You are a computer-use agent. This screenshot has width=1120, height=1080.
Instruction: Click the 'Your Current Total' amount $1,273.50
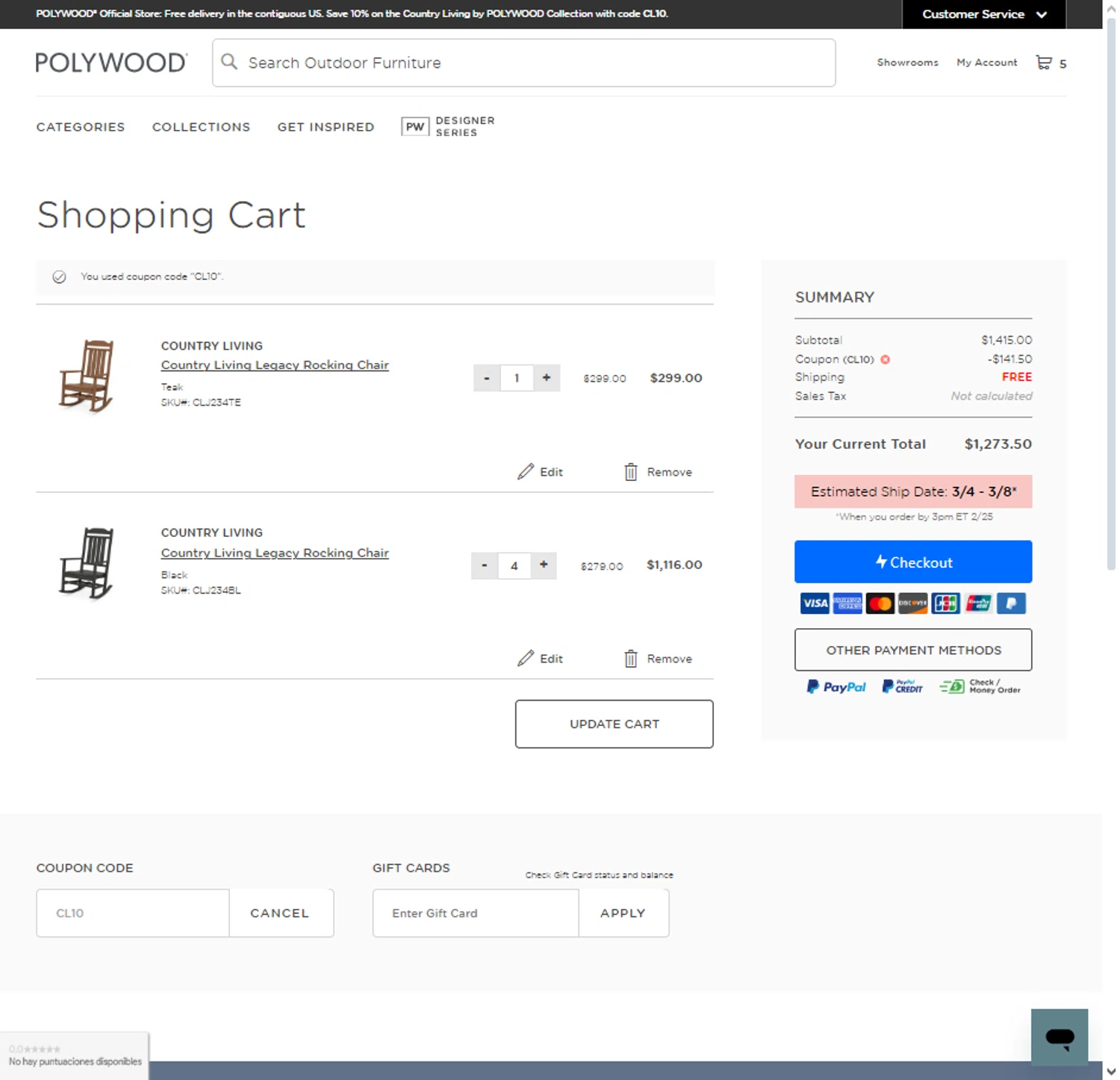tap(998, 444)
